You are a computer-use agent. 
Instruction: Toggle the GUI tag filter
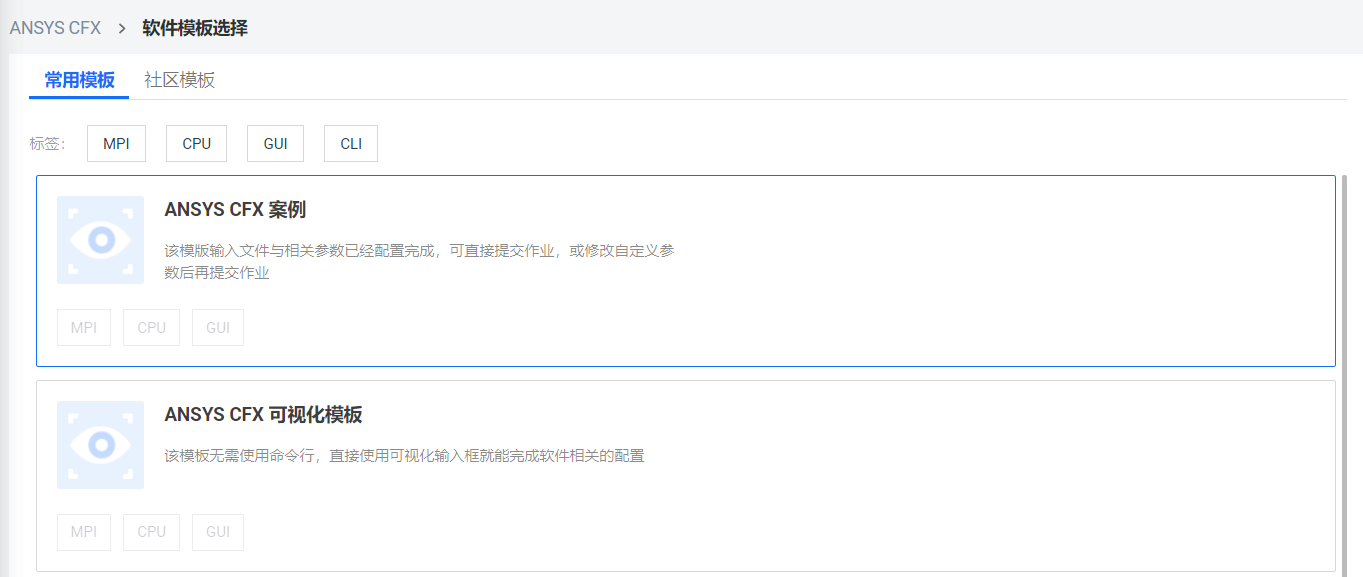coord(275,143)
